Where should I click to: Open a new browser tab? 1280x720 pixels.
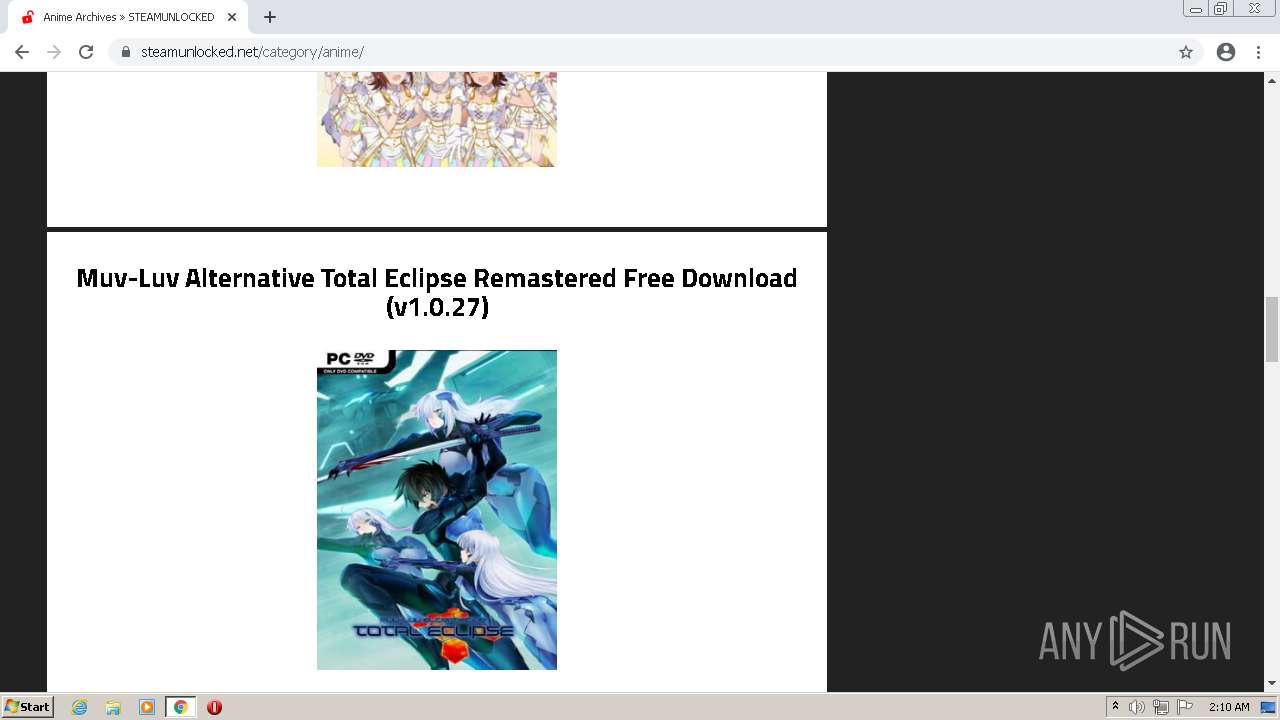coord(270,17)
